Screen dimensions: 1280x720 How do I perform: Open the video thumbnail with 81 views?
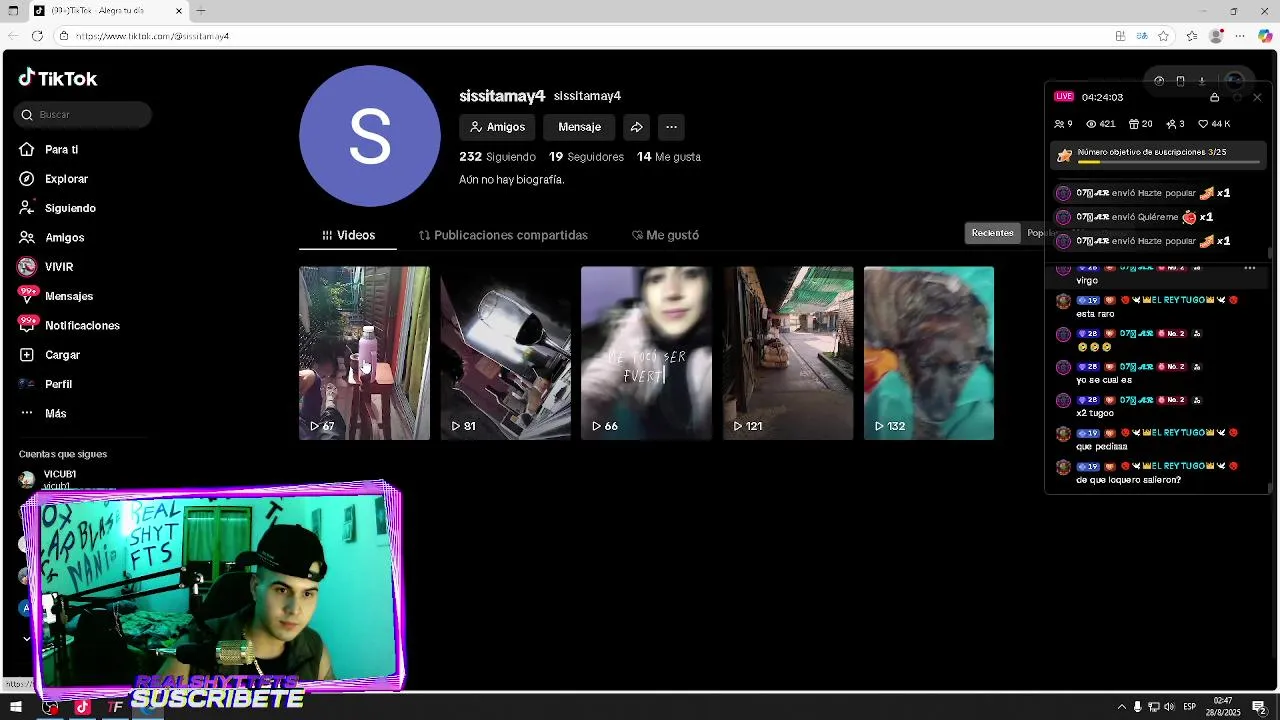pyautogui.click(x=505, y=353)
